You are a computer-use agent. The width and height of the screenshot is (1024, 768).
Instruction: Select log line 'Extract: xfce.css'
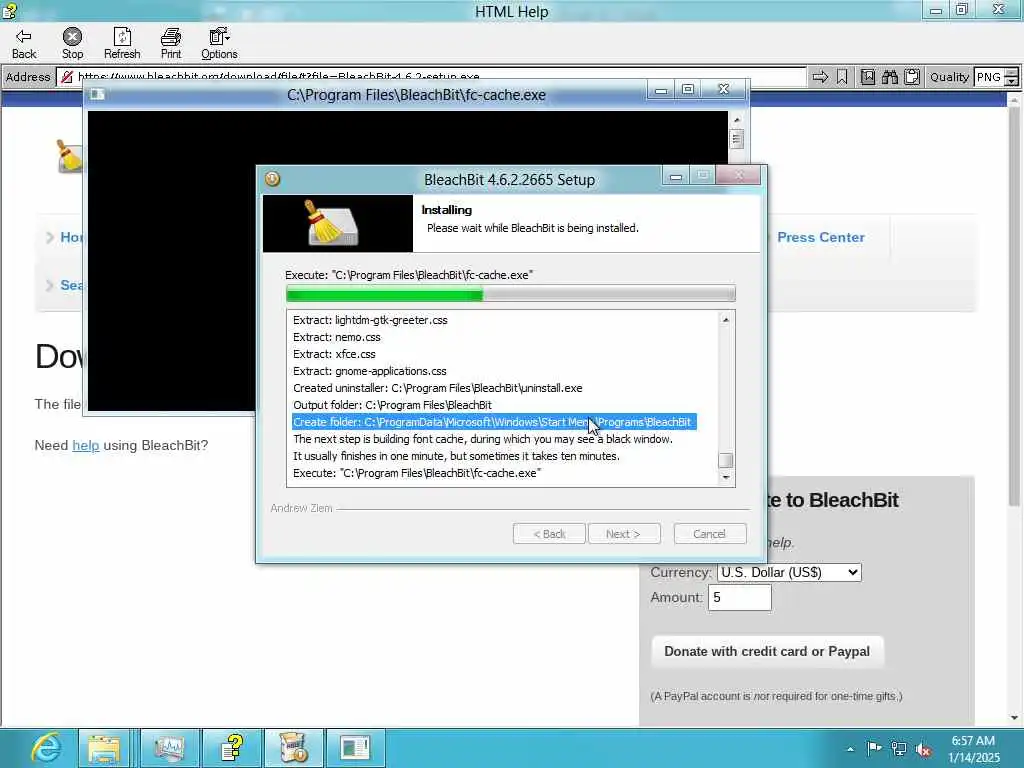pos(334,354)
